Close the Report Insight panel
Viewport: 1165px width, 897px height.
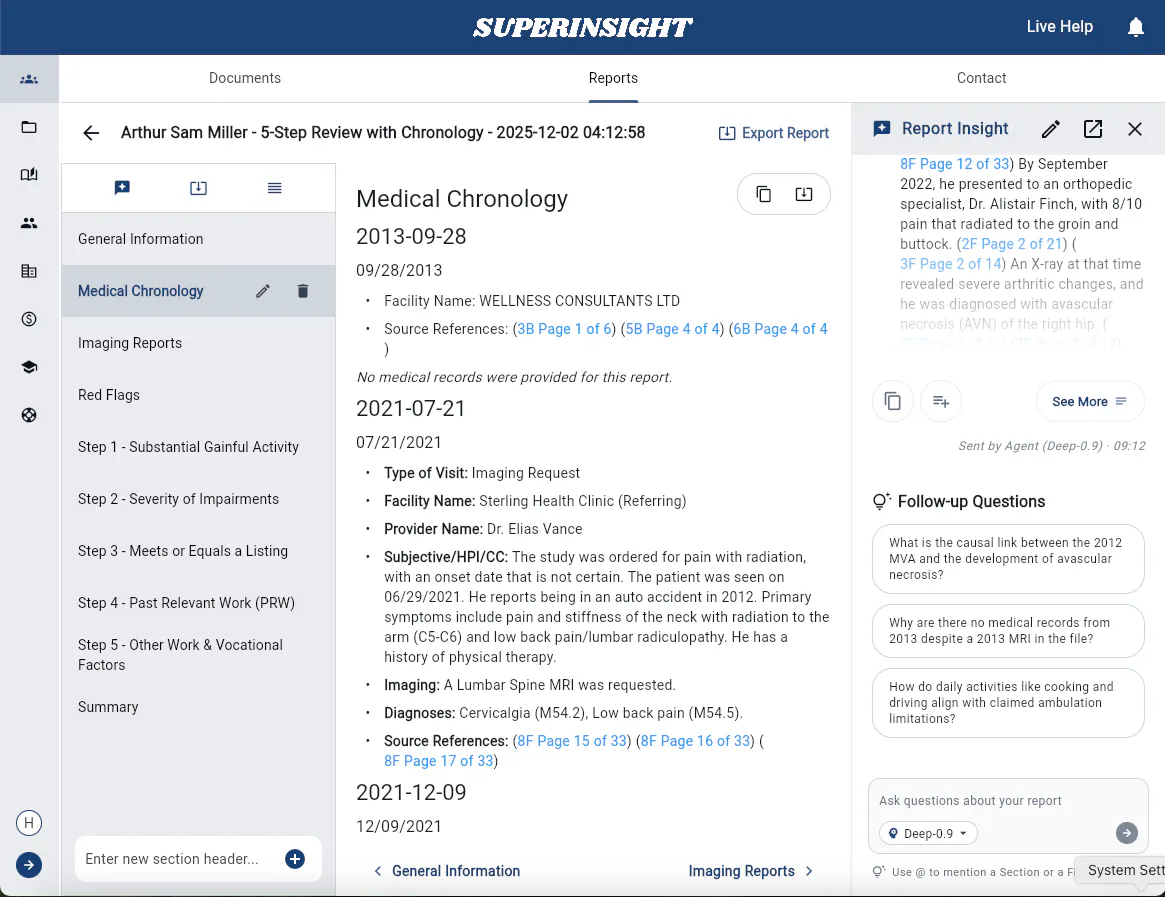pos(1135,129)
